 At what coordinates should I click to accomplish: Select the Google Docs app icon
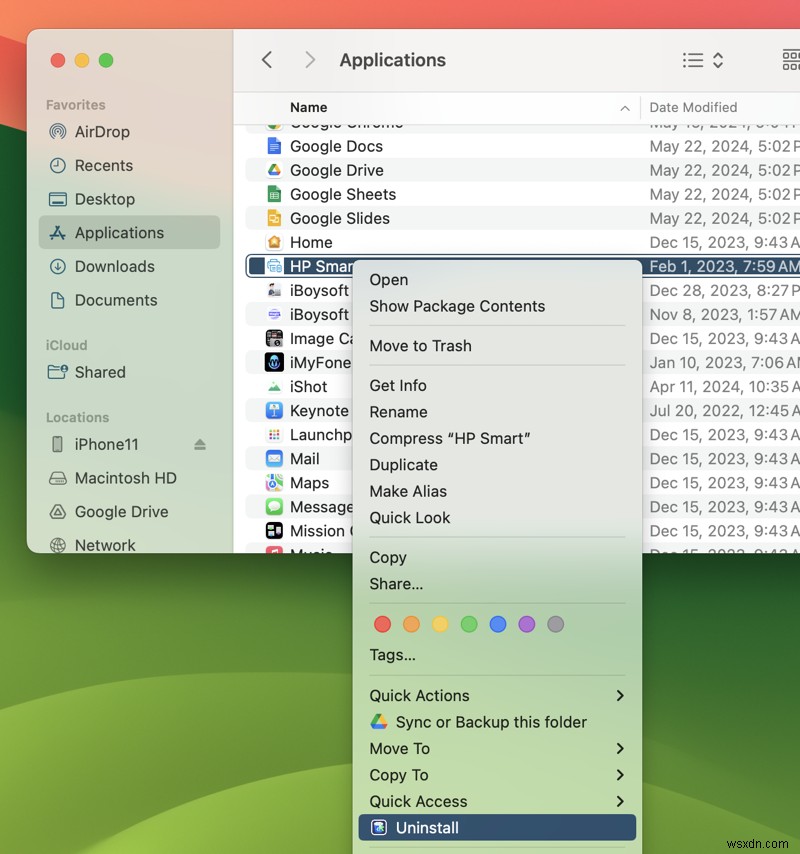point(274,146)
